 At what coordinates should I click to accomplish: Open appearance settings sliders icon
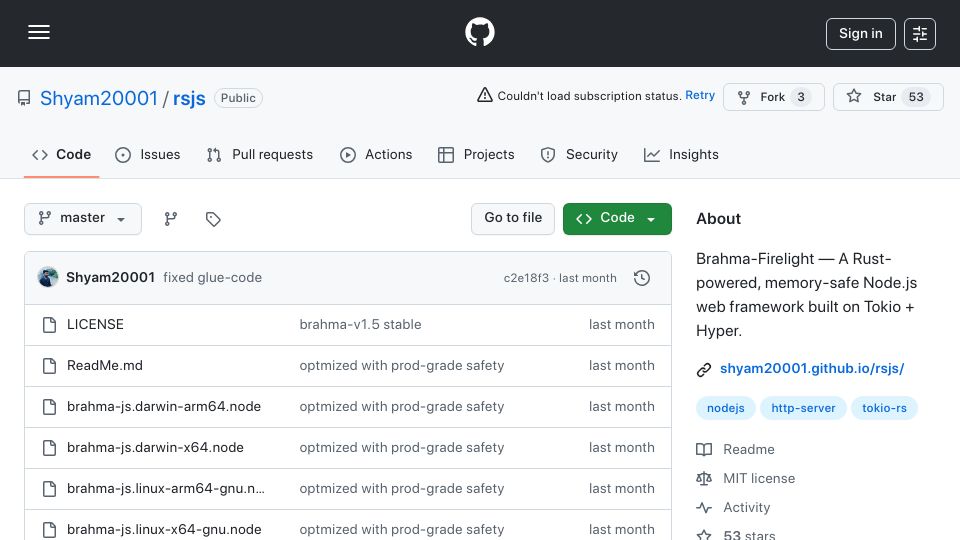point(920,34)
